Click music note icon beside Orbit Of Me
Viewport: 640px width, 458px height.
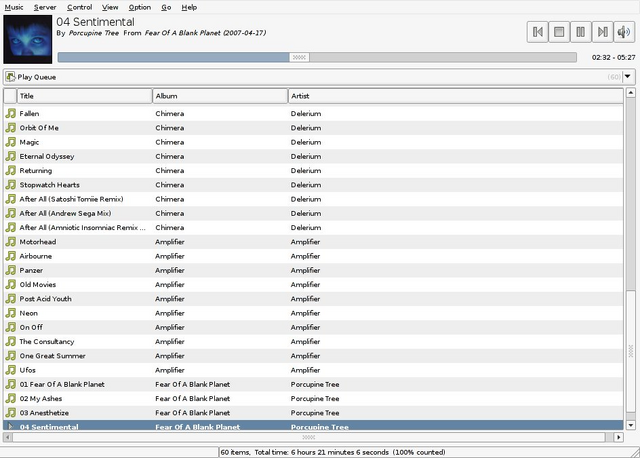click(x=11, y=128)
